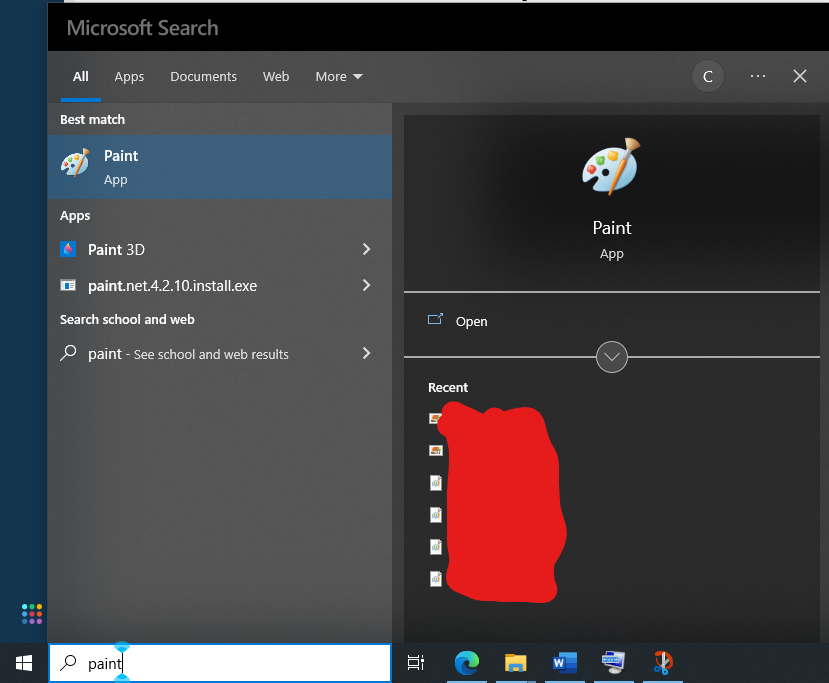The height and width of the screenshot is (683, 829).
Task: Click the large Paint palette icon in preview
Action: pyautogui.click(x=612, y=167)
